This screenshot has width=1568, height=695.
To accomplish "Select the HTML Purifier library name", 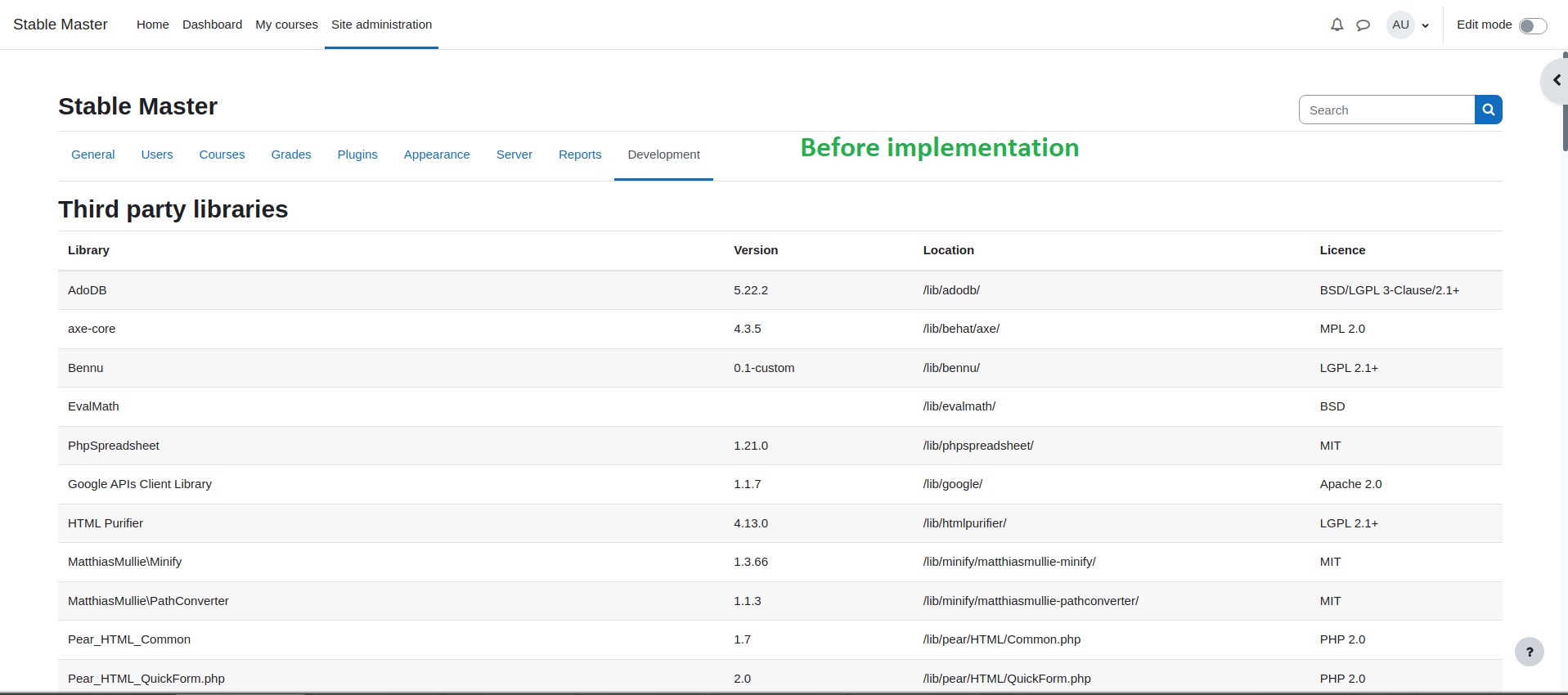I will 106,523.
